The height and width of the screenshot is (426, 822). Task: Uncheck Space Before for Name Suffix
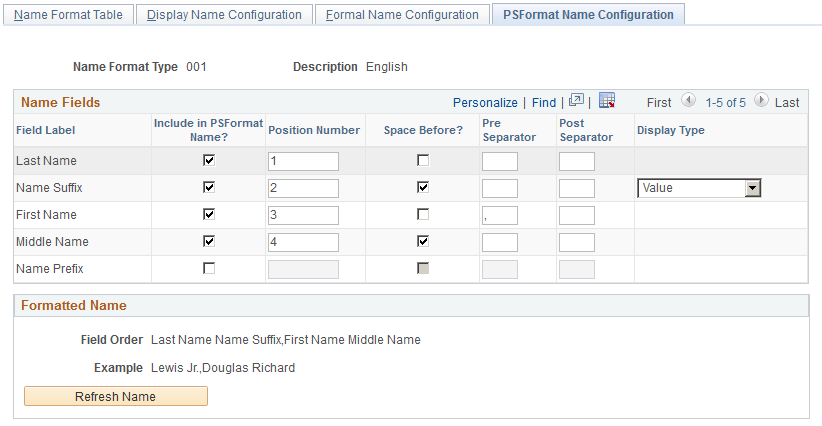(423, 187)
